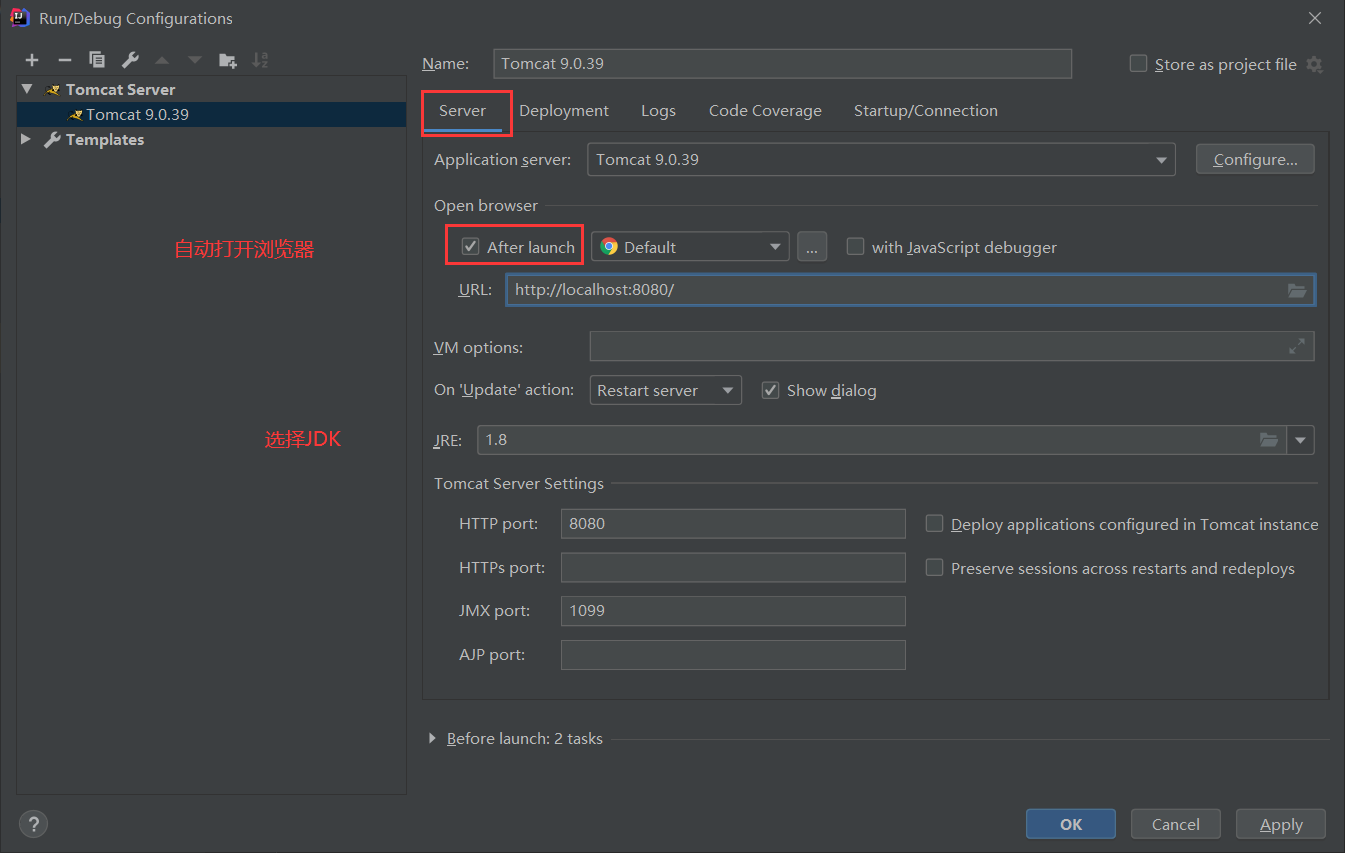
Task: Open On 'Update' action Restart server dropdown
Action: tap(666, 390)
